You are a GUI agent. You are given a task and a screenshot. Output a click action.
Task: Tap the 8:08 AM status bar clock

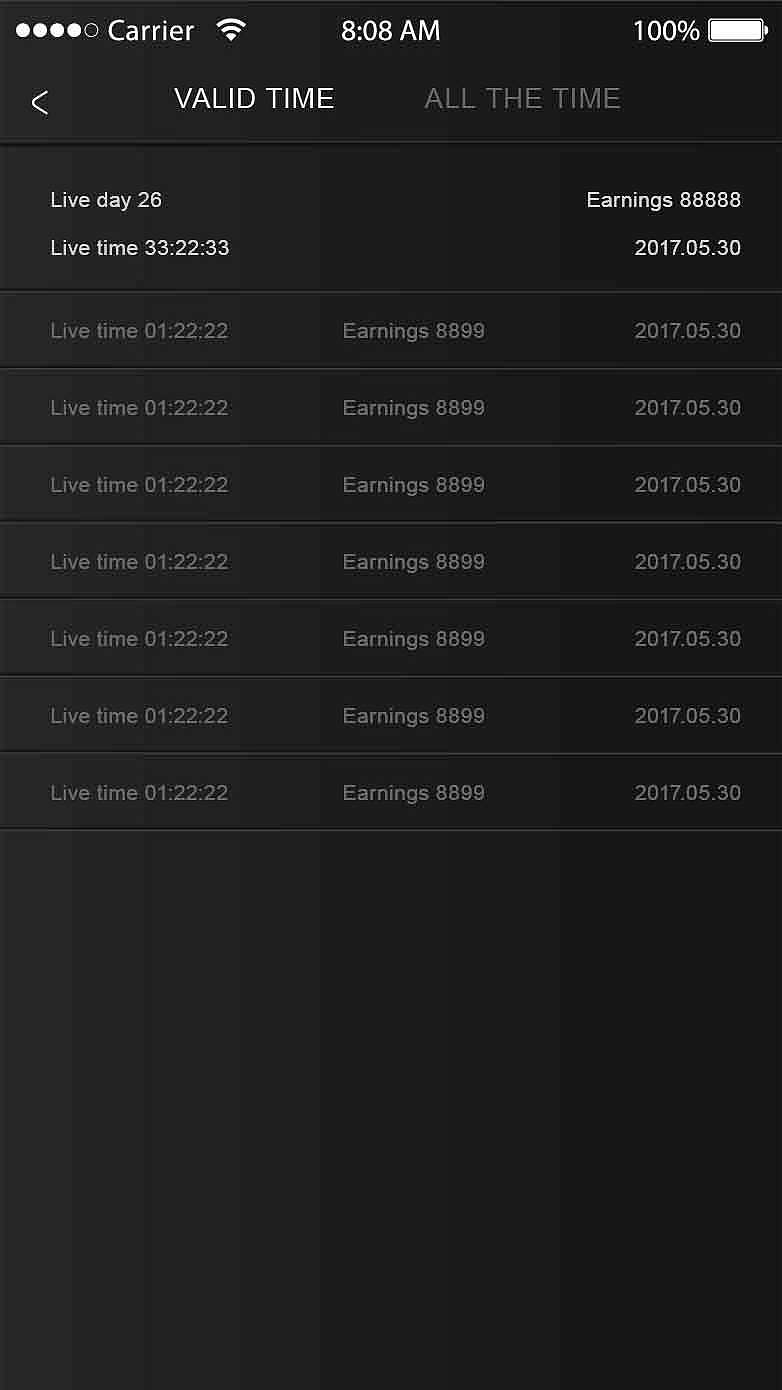coord(390,31)
